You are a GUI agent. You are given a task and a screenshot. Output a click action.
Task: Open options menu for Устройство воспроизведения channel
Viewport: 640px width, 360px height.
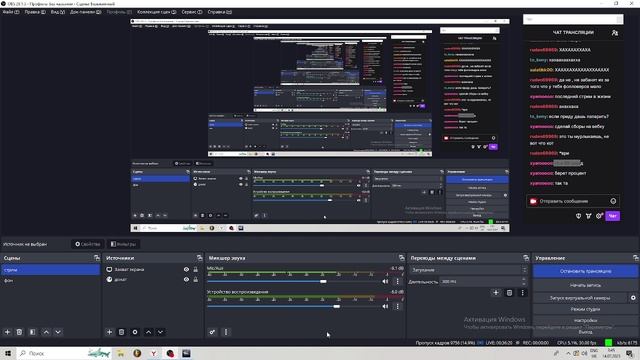tap(398, 307)
